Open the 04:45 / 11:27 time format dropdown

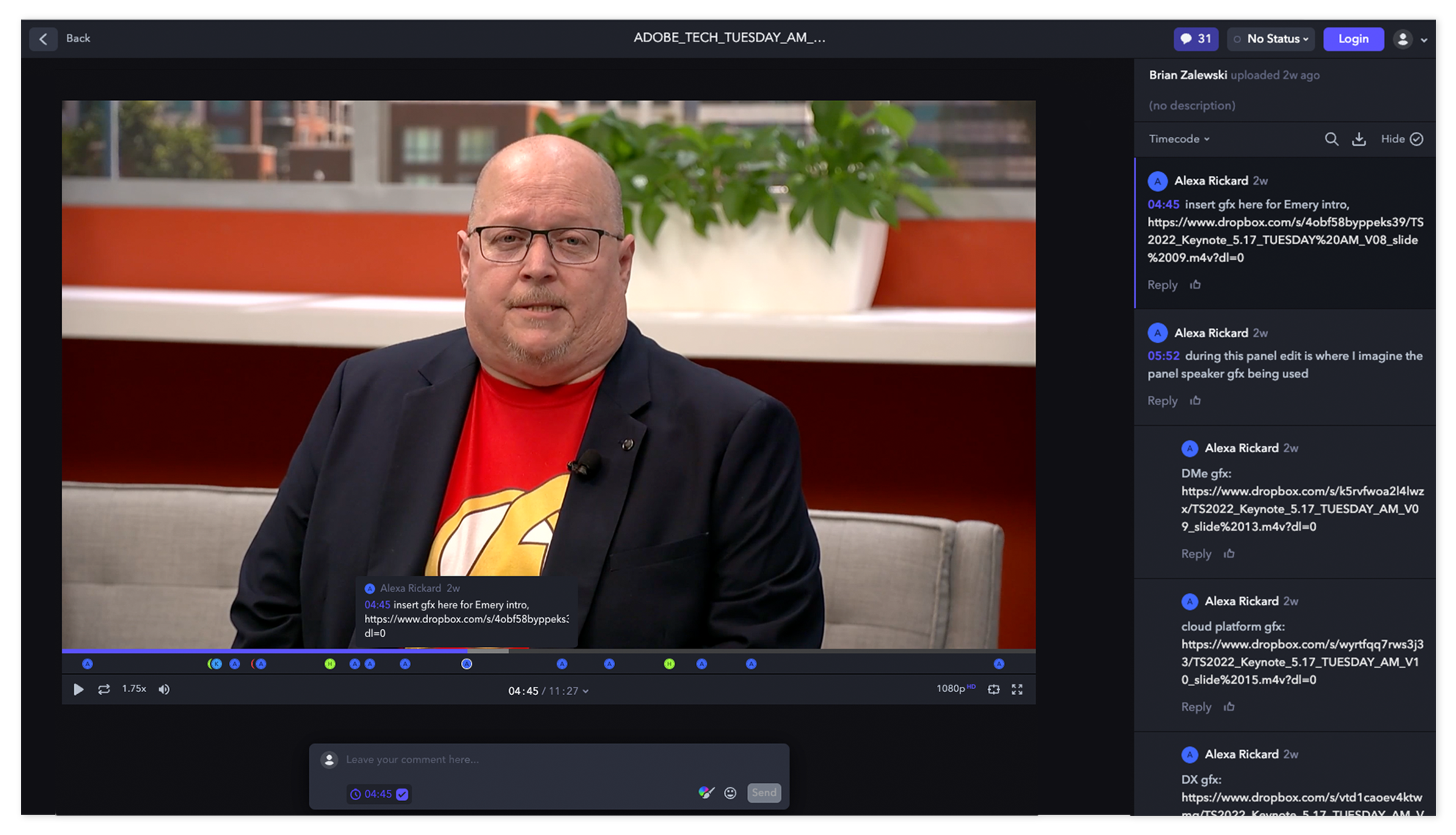coord(548,691)
